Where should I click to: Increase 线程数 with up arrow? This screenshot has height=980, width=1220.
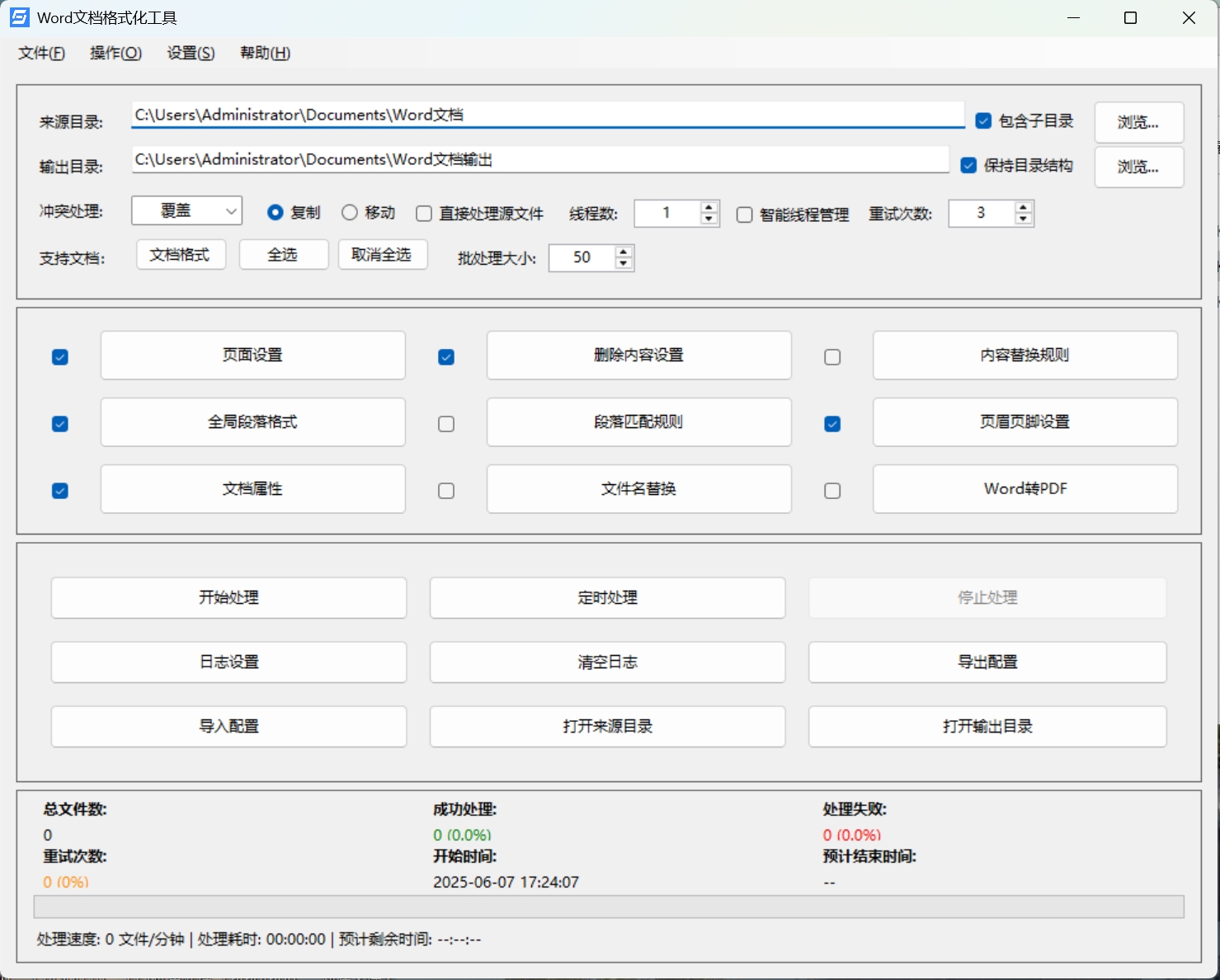coord(709,207)
